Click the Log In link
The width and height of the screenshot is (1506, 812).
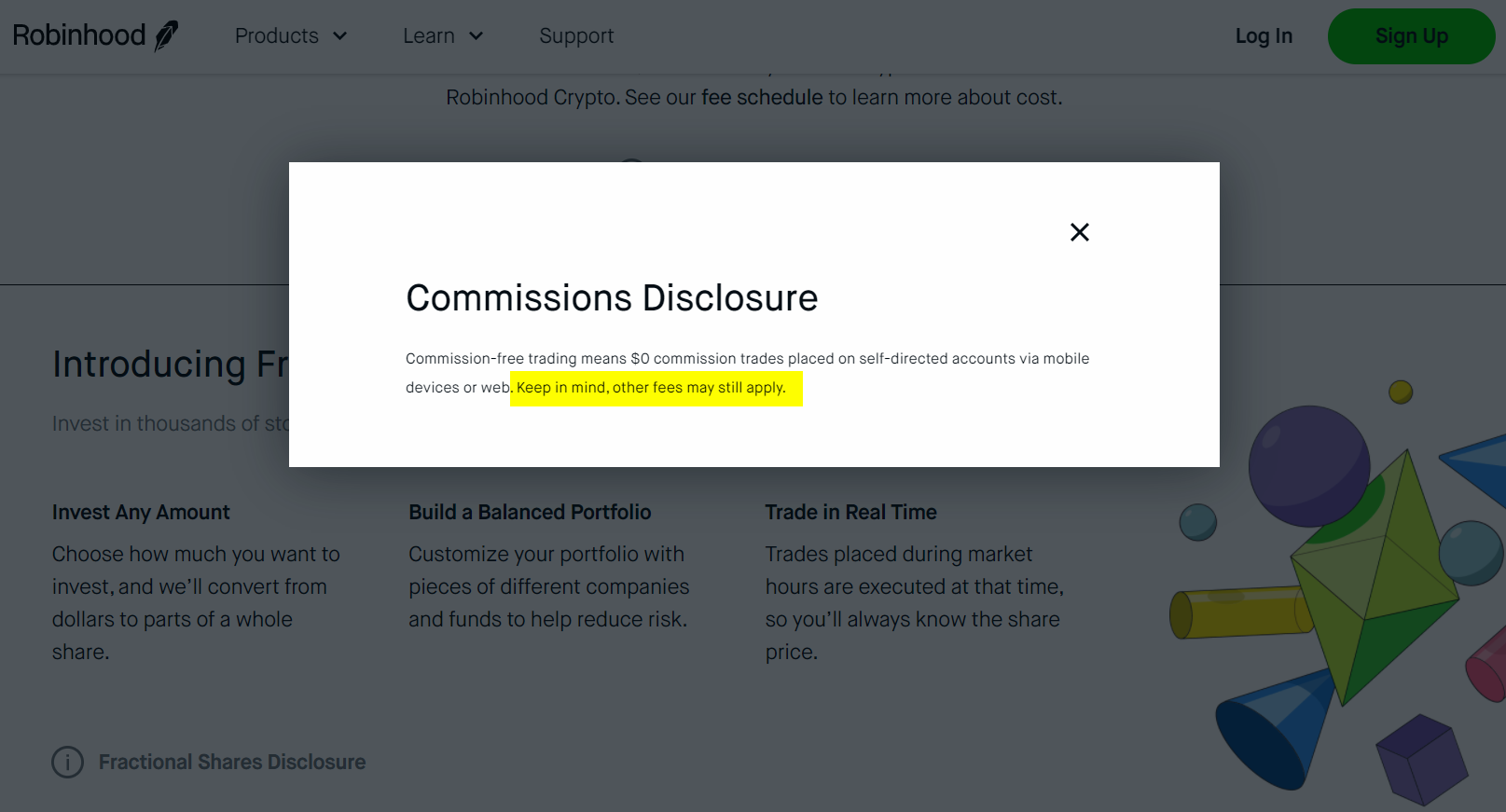pos(1264,35)
